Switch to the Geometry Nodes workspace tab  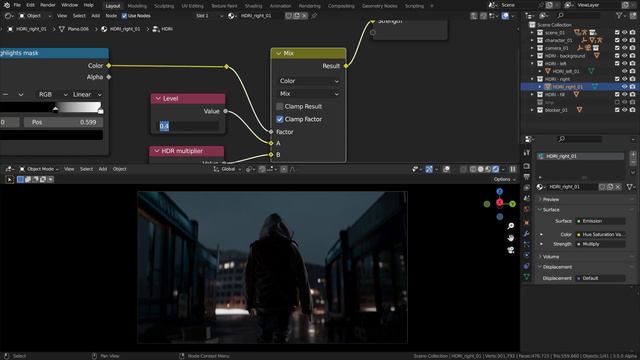pos(379,6)
